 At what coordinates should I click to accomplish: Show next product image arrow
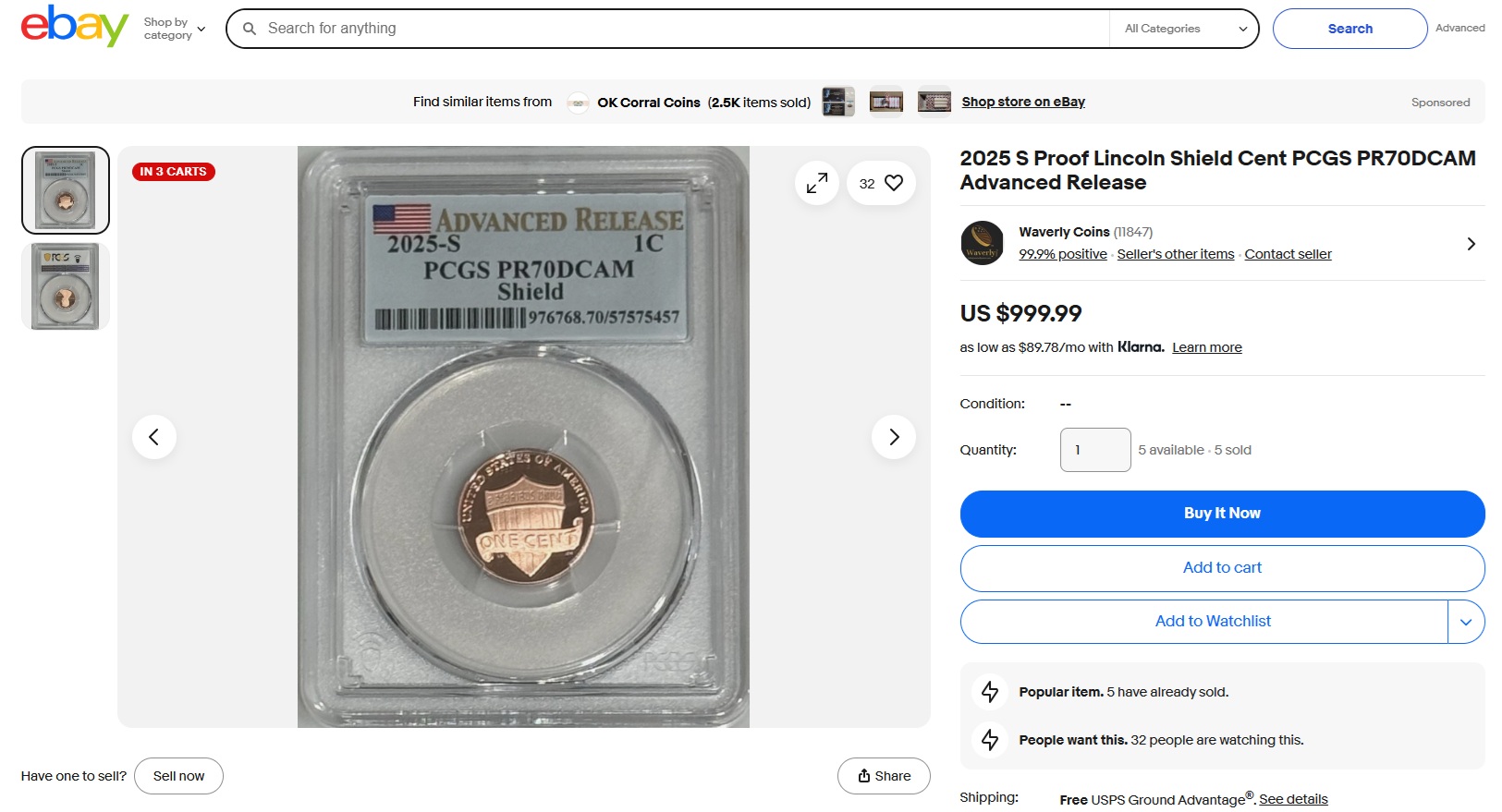click(894, 437)
